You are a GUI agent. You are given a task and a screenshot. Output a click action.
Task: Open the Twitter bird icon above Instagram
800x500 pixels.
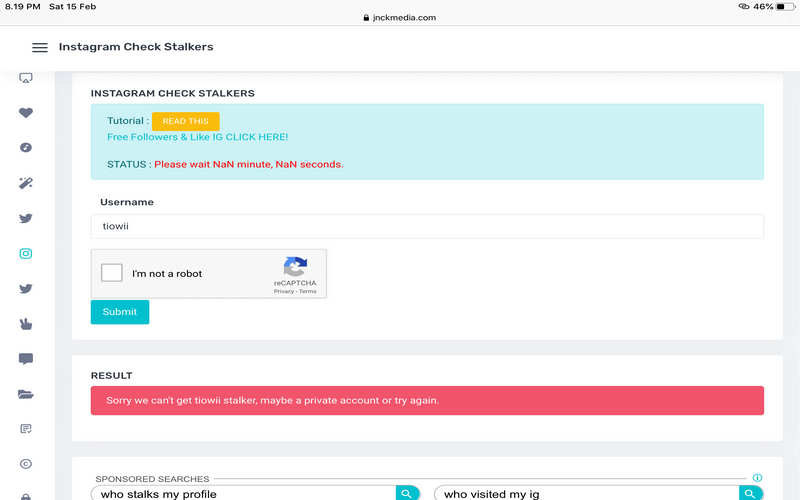tap(26, 218)
